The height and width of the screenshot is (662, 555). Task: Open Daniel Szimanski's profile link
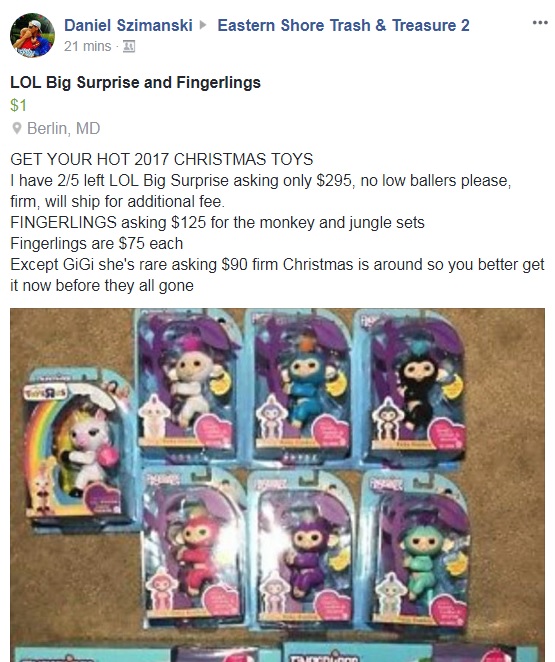point(128,25)
